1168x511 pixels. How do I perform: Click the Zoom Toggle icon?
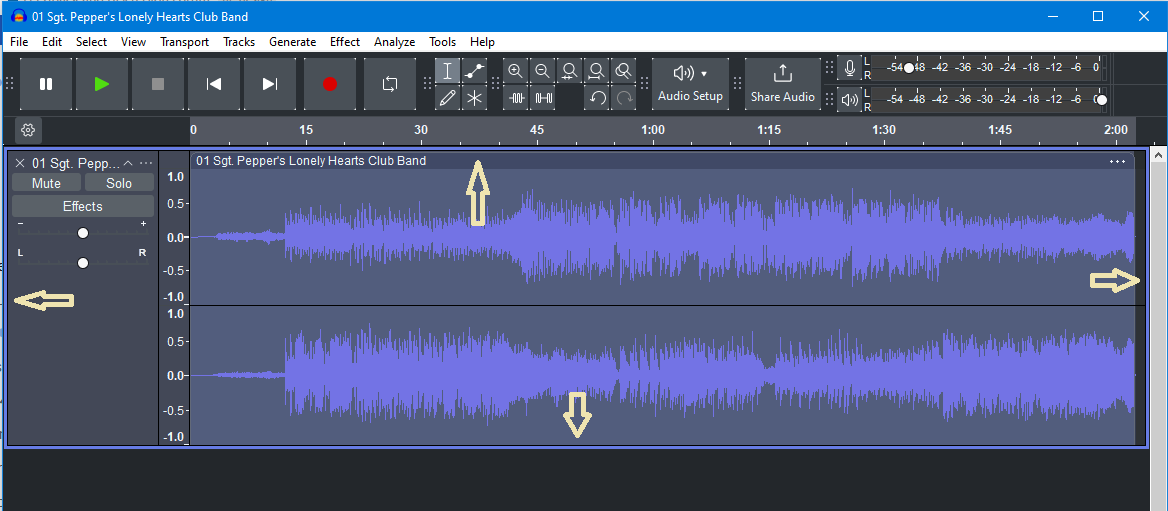click(x=624, y=72)
